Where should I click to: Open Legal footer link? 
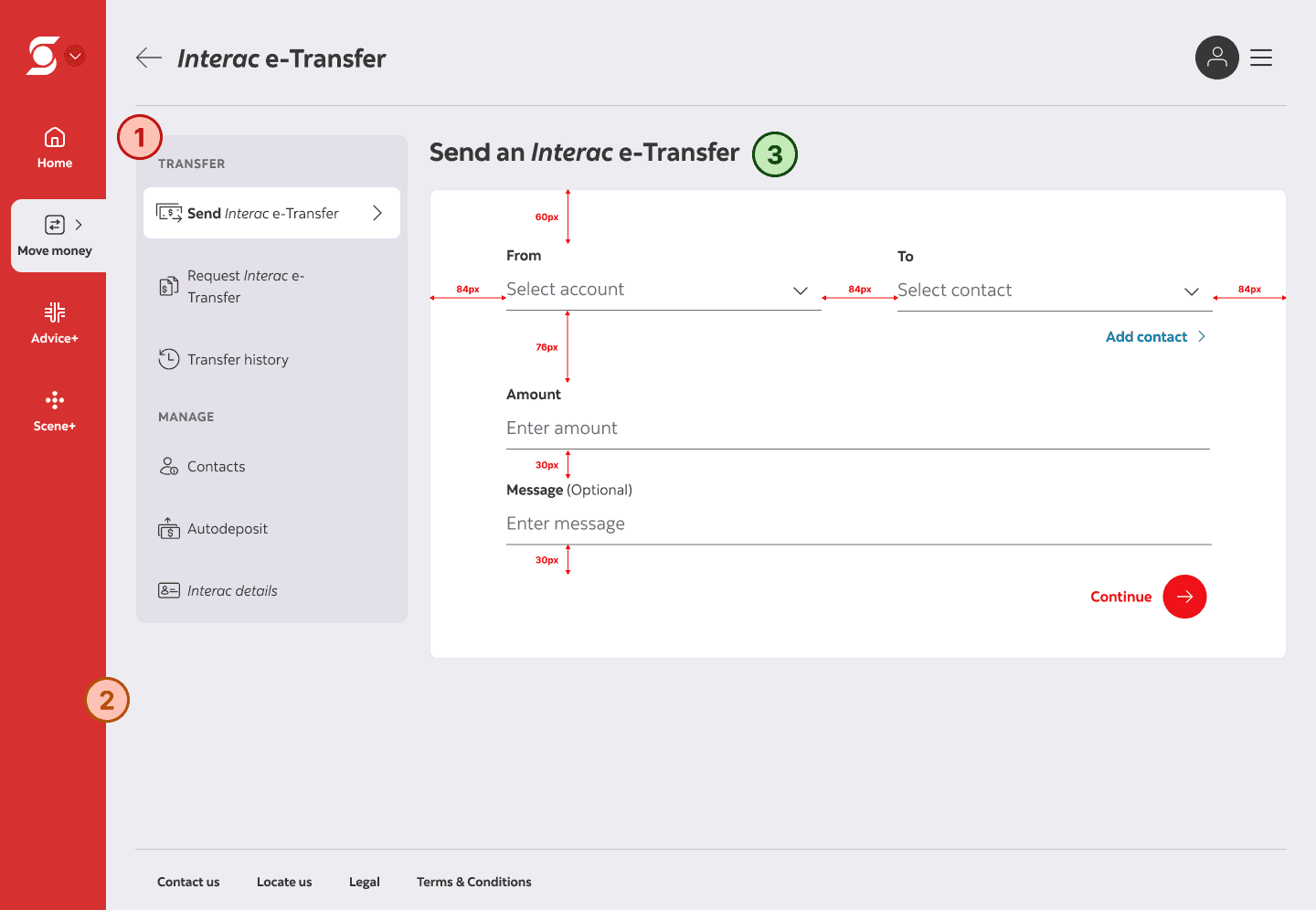point(365,882)
